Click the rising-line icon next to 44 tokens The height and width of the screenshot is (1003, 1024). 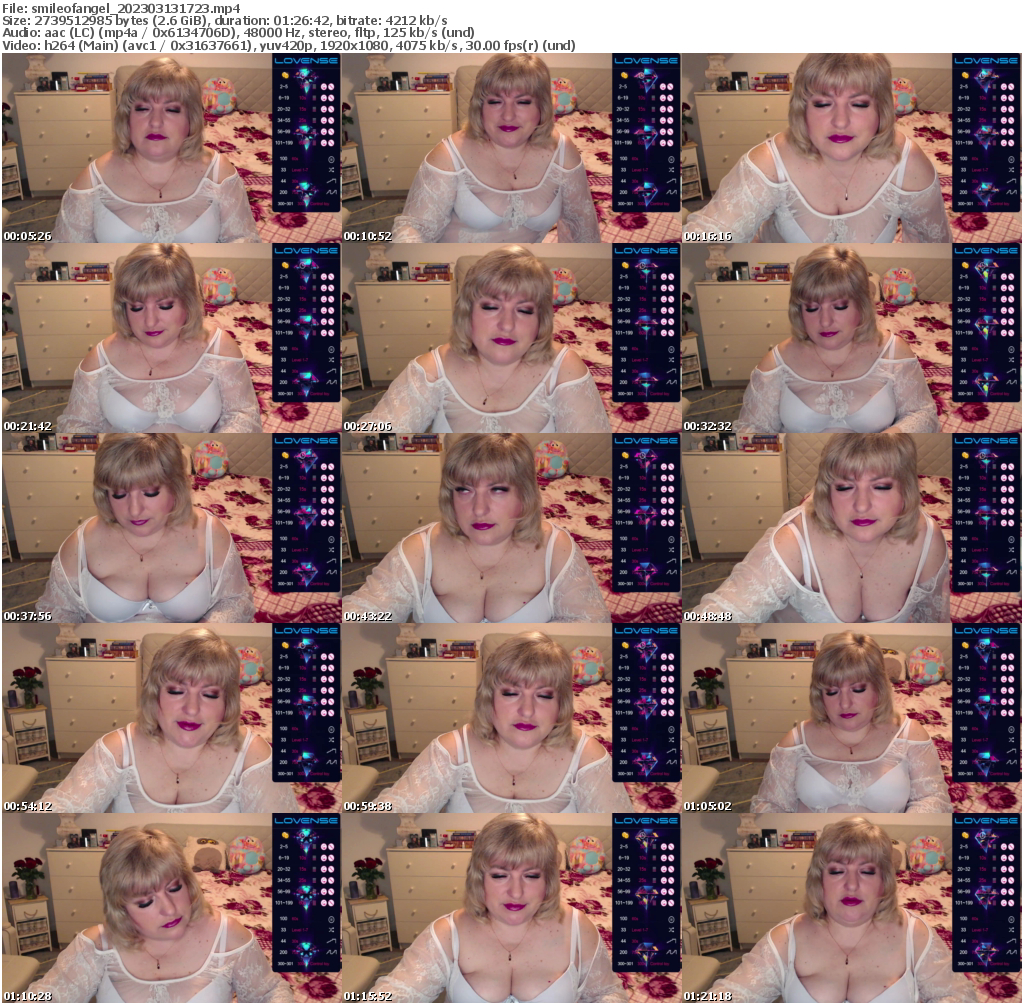click(x=332, y=180)
